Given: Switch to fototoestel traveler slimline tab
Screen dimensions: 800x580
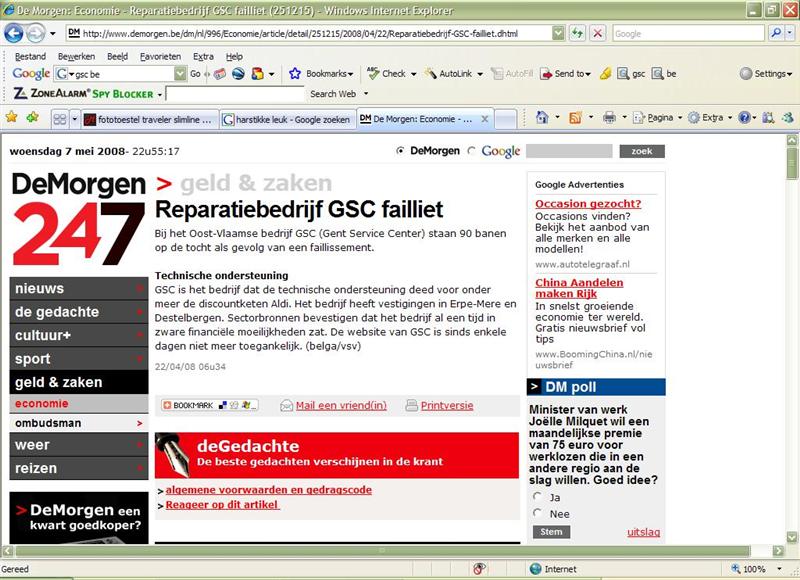Looking at the screenshot, I should [x=149, y=120].
